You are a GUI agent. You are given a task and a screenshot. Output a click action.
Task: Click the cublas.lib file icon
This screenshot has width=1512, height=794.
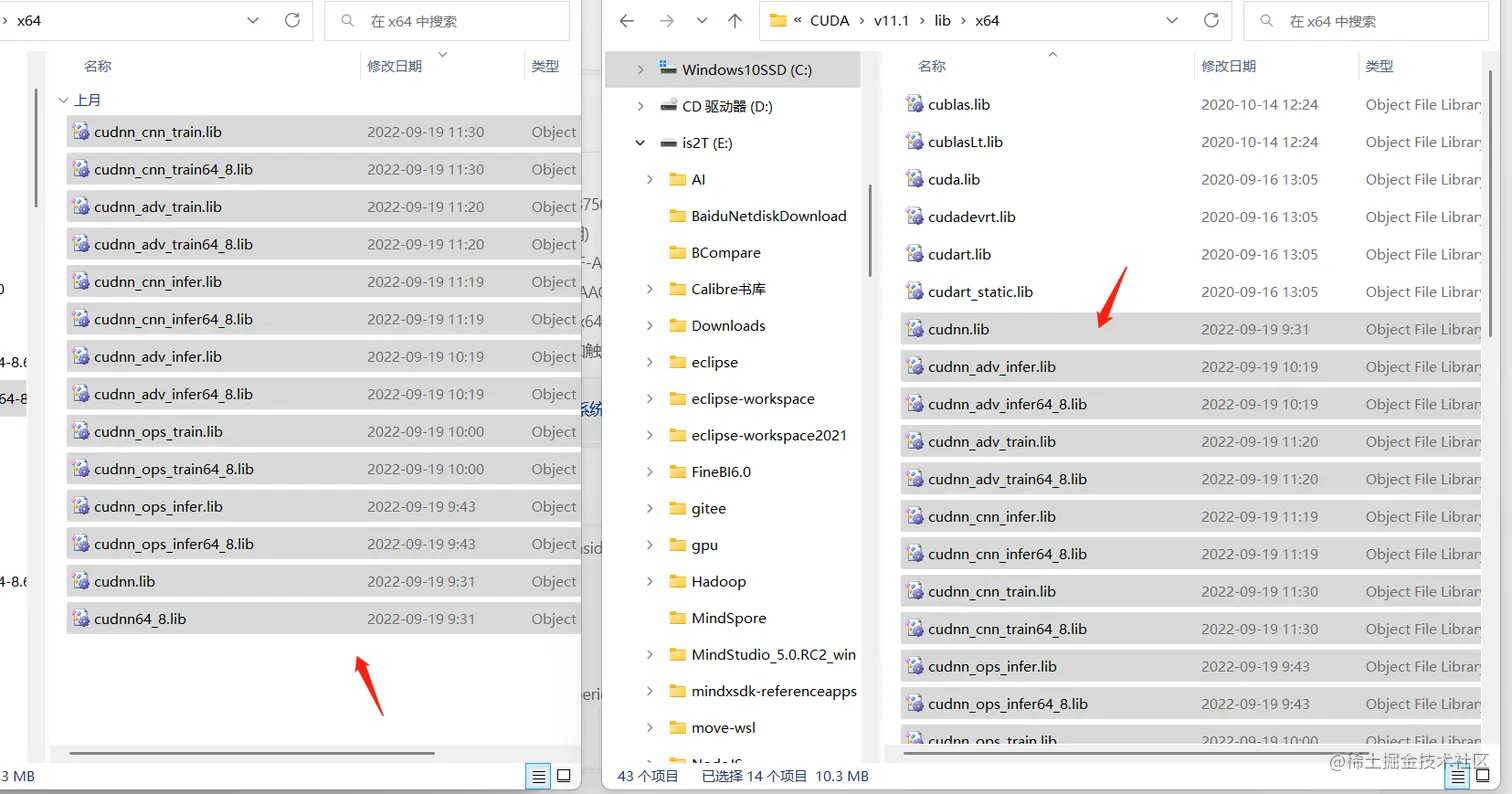click(x=914, y=104)
